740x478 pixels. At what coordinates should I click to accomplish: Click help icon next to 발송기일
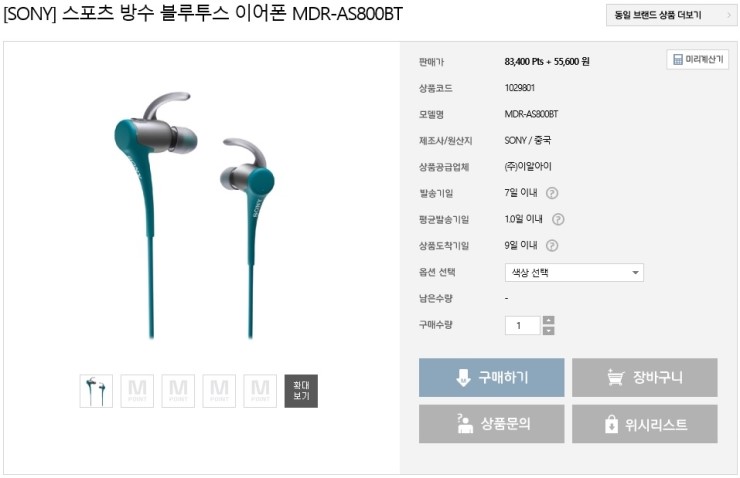[552, 193]
